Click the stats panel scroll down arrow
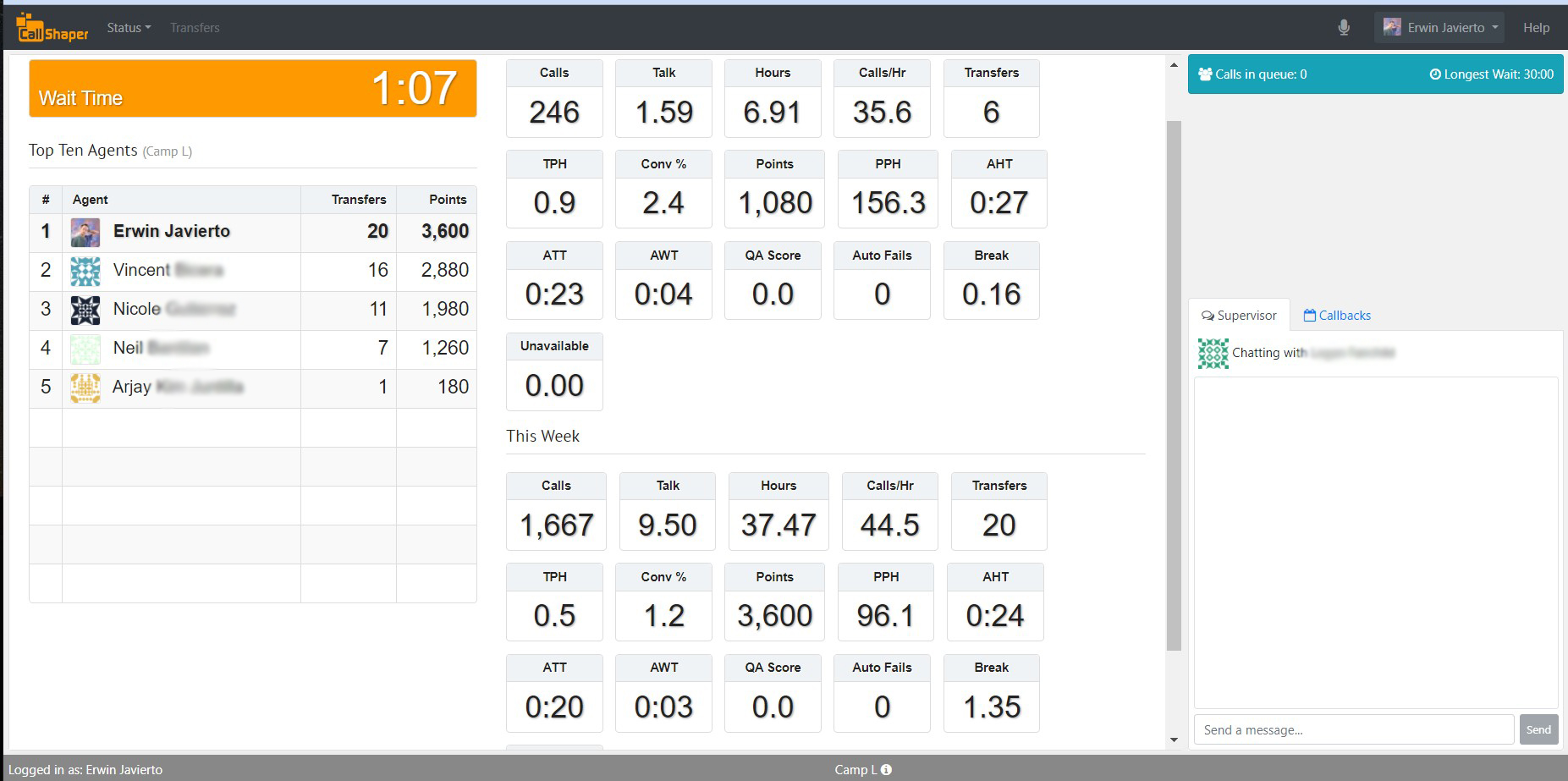 pyautogui.click(x=1174, y=740)
